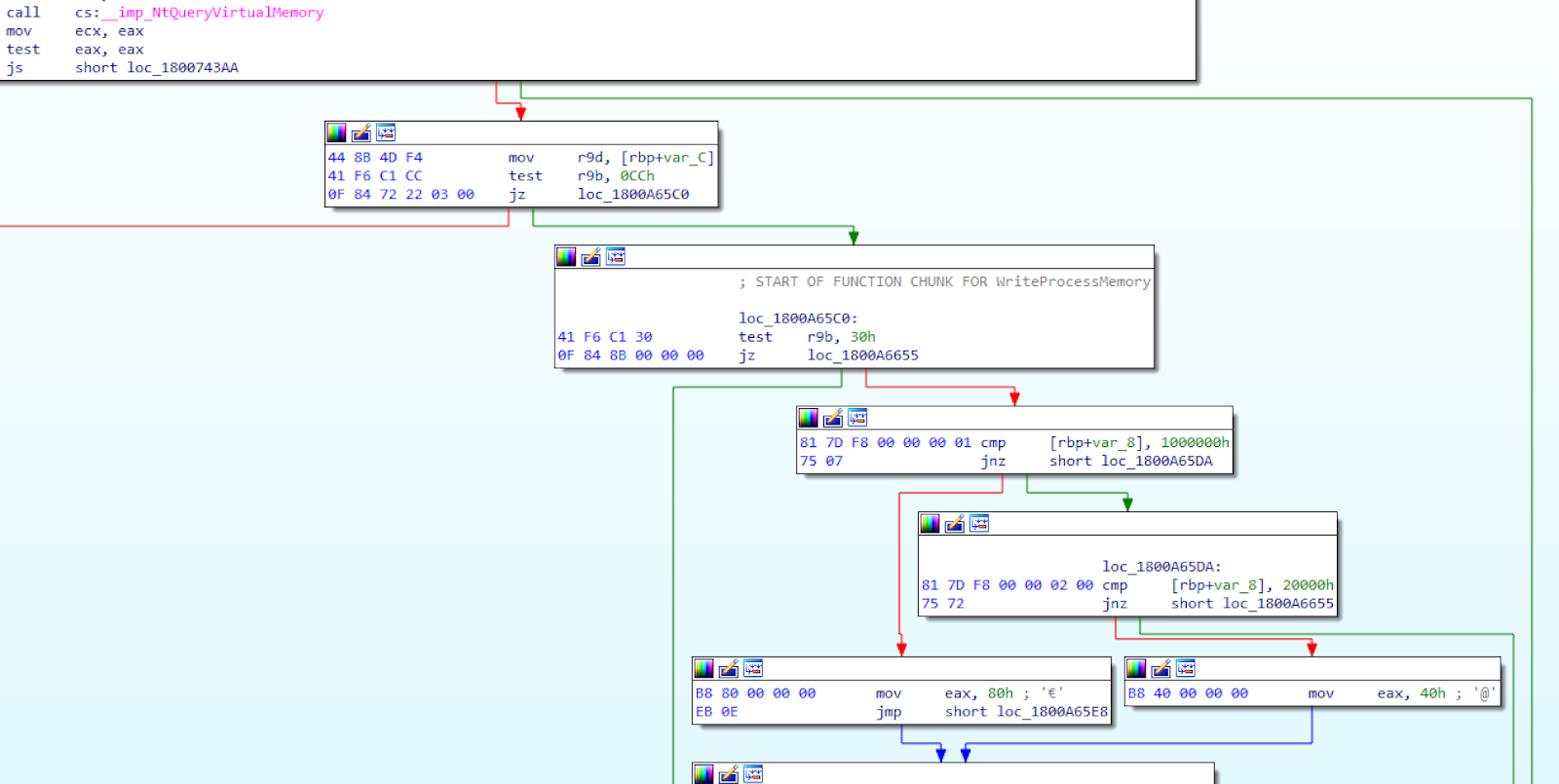
Task: Click the 'call' mnemonic in the top node
Action: (23, 13)
